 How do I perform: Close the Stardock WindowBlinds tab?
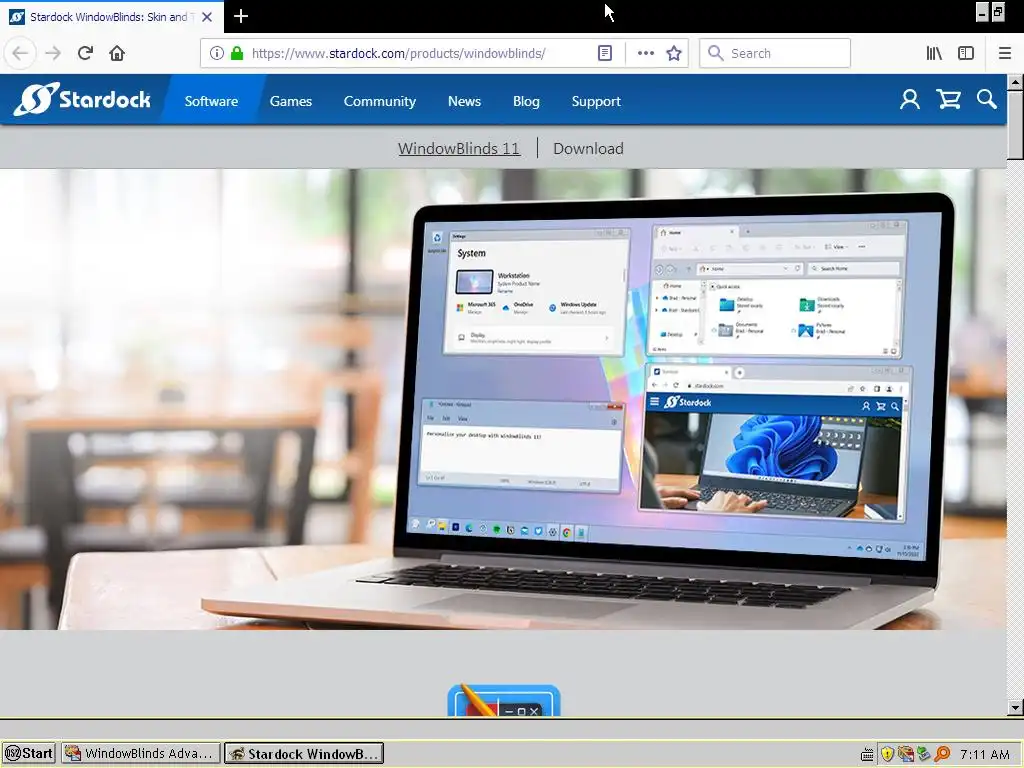[207, 17]
